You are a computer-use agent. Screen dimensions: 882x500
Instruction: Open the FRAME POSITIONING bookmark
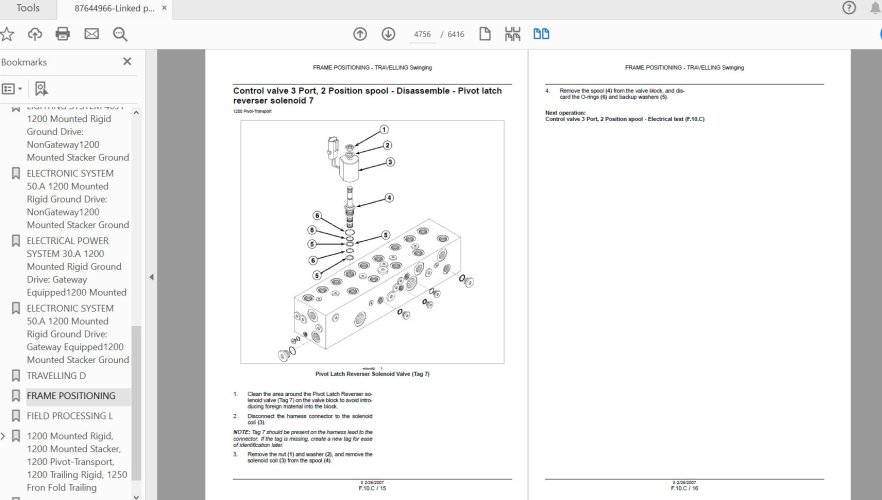click(71, 396)
